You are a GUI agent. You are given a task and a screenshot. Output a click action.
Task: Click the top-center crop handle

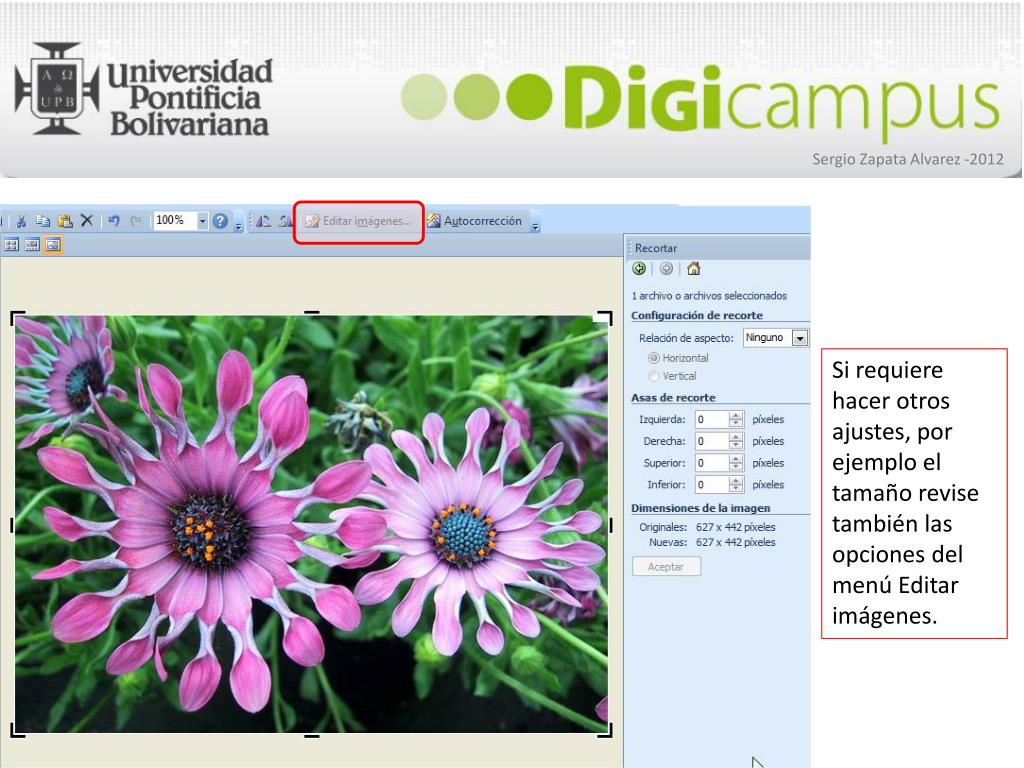click(312, 314)
